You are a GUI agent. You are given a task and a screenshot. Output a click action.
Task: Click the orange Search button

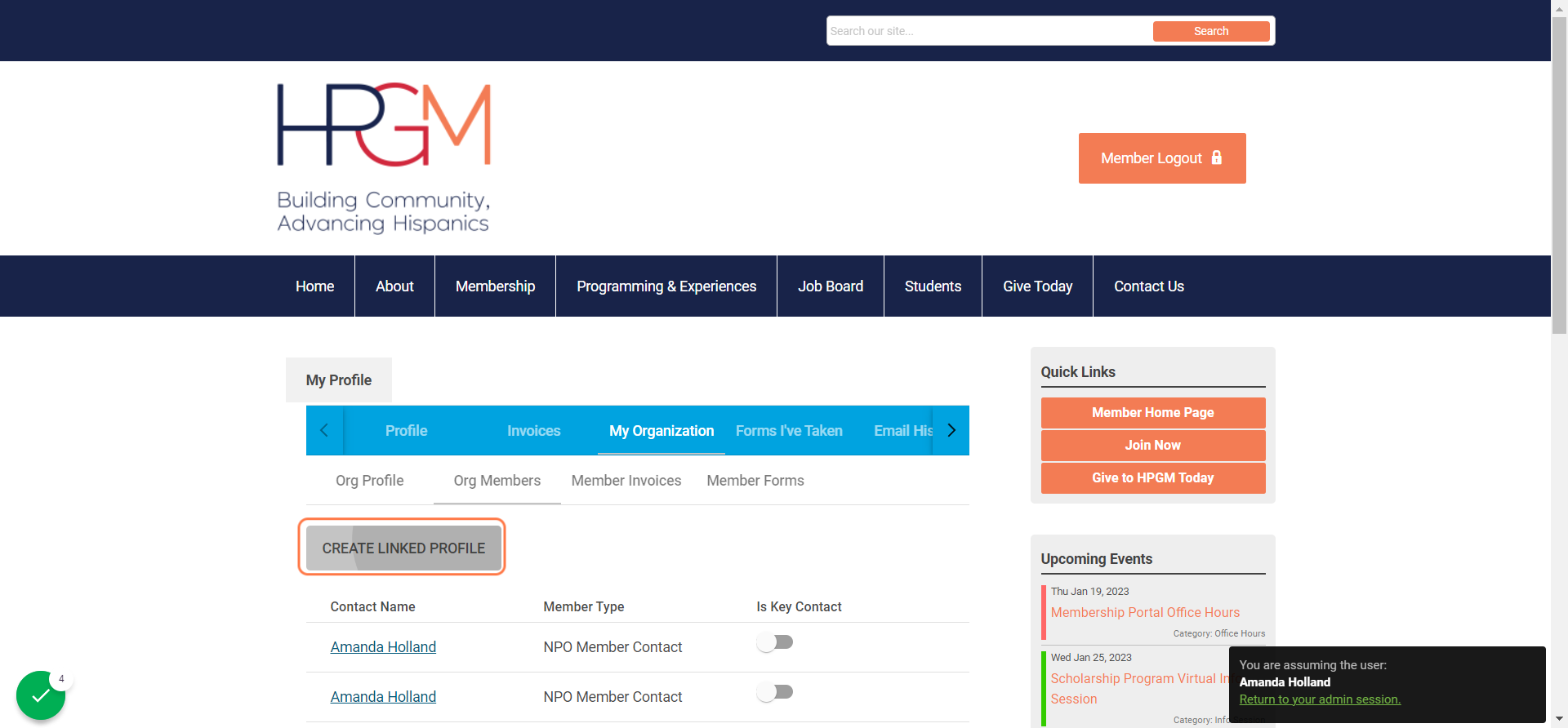1211,31
